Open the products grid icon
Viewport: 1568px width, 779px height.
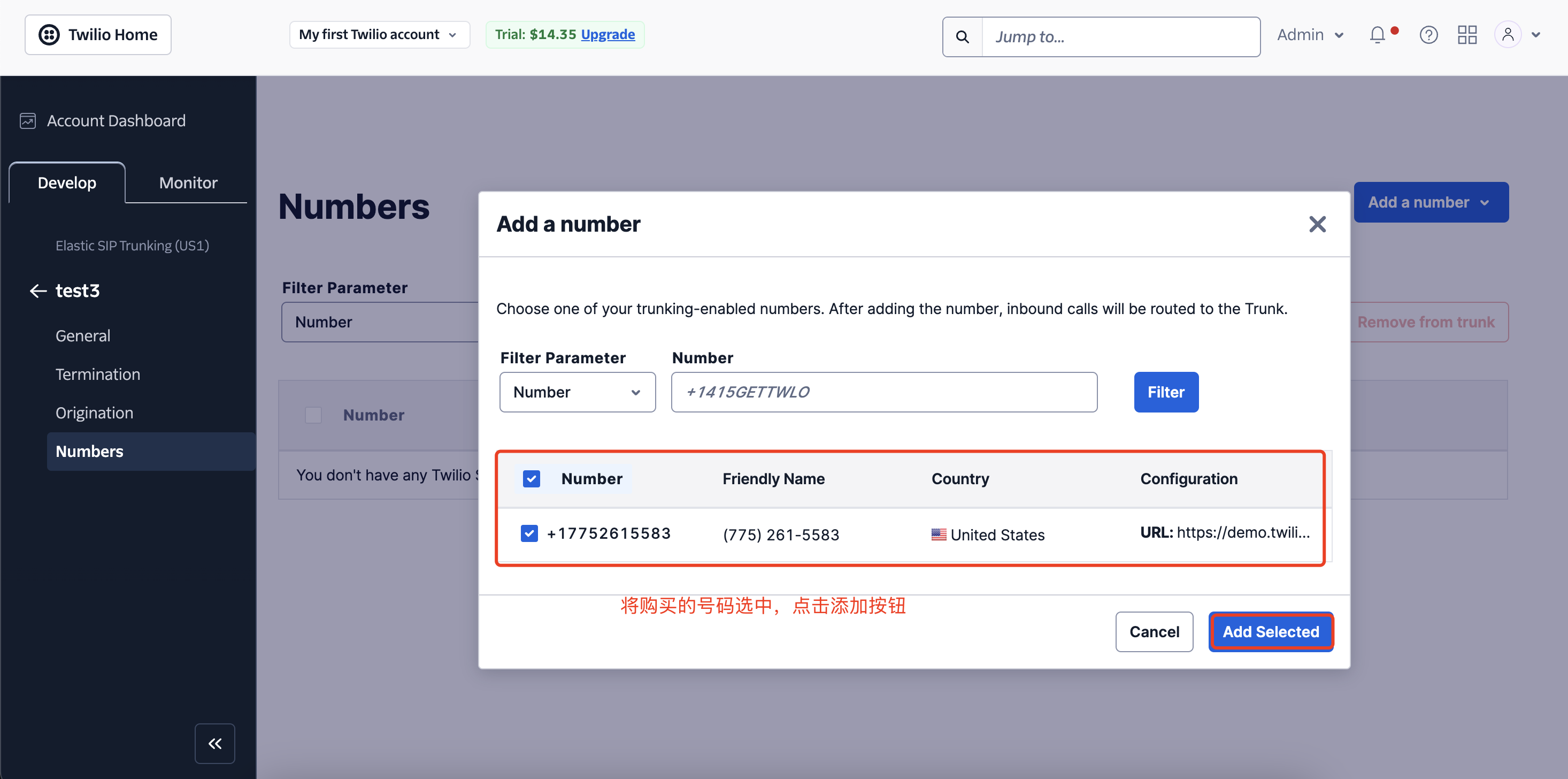(x=1467, y=35)
